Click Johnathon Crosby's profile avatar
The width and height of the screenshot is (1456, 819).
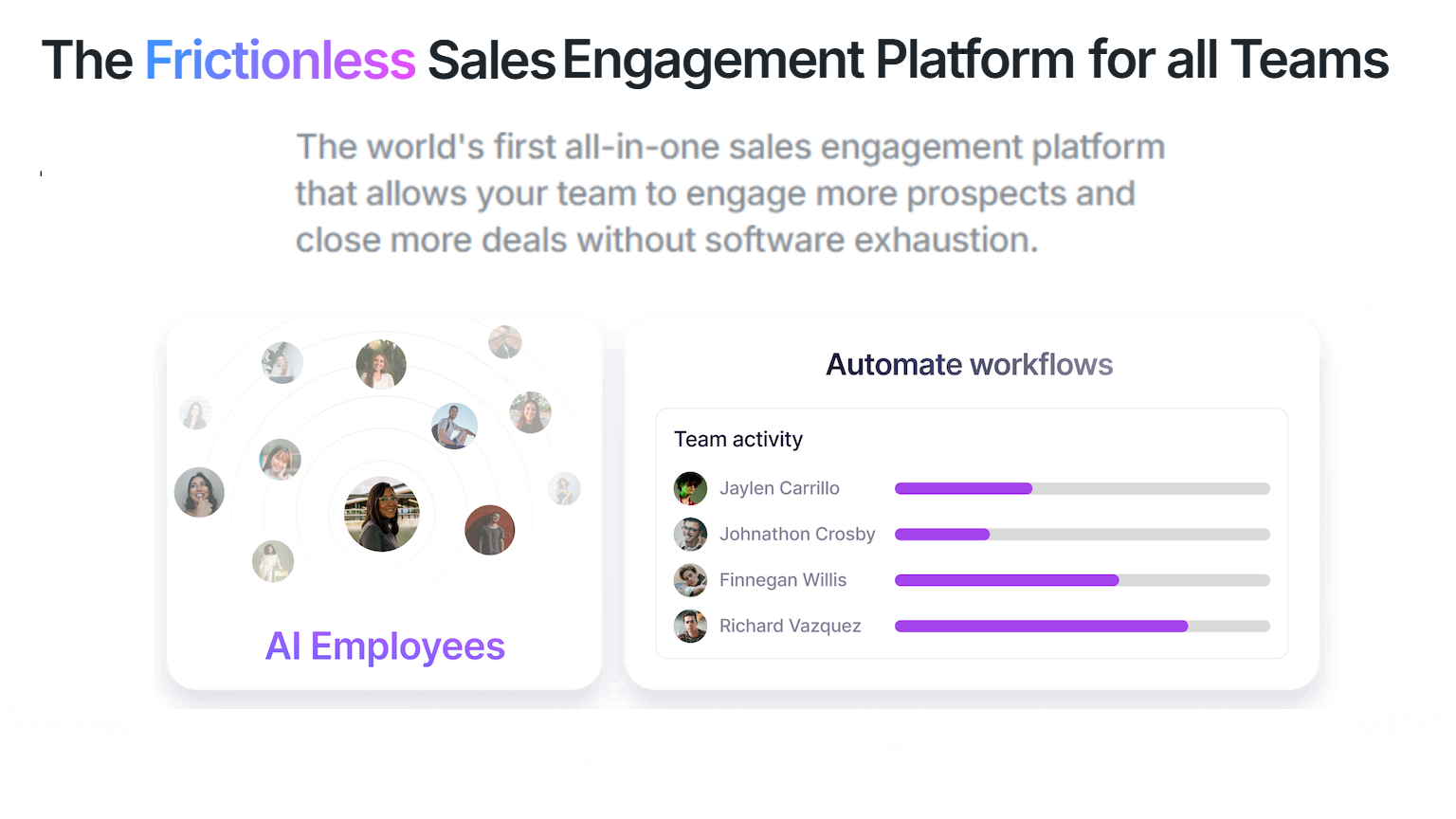pos(690,535)
